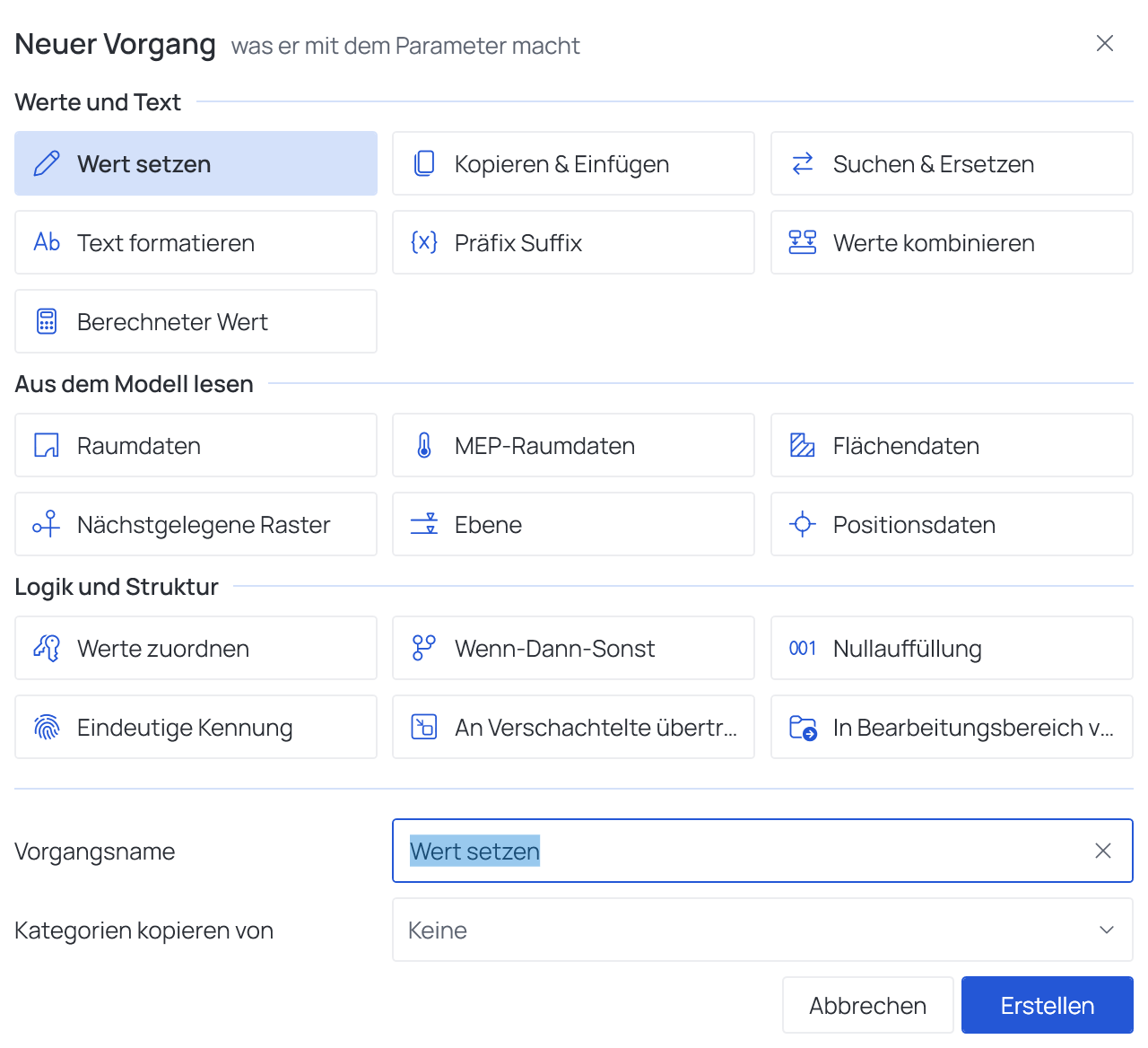The image size is (1148, 1048).
Task: Click the level icon of Ebene
Action: (x=424, y=524)
